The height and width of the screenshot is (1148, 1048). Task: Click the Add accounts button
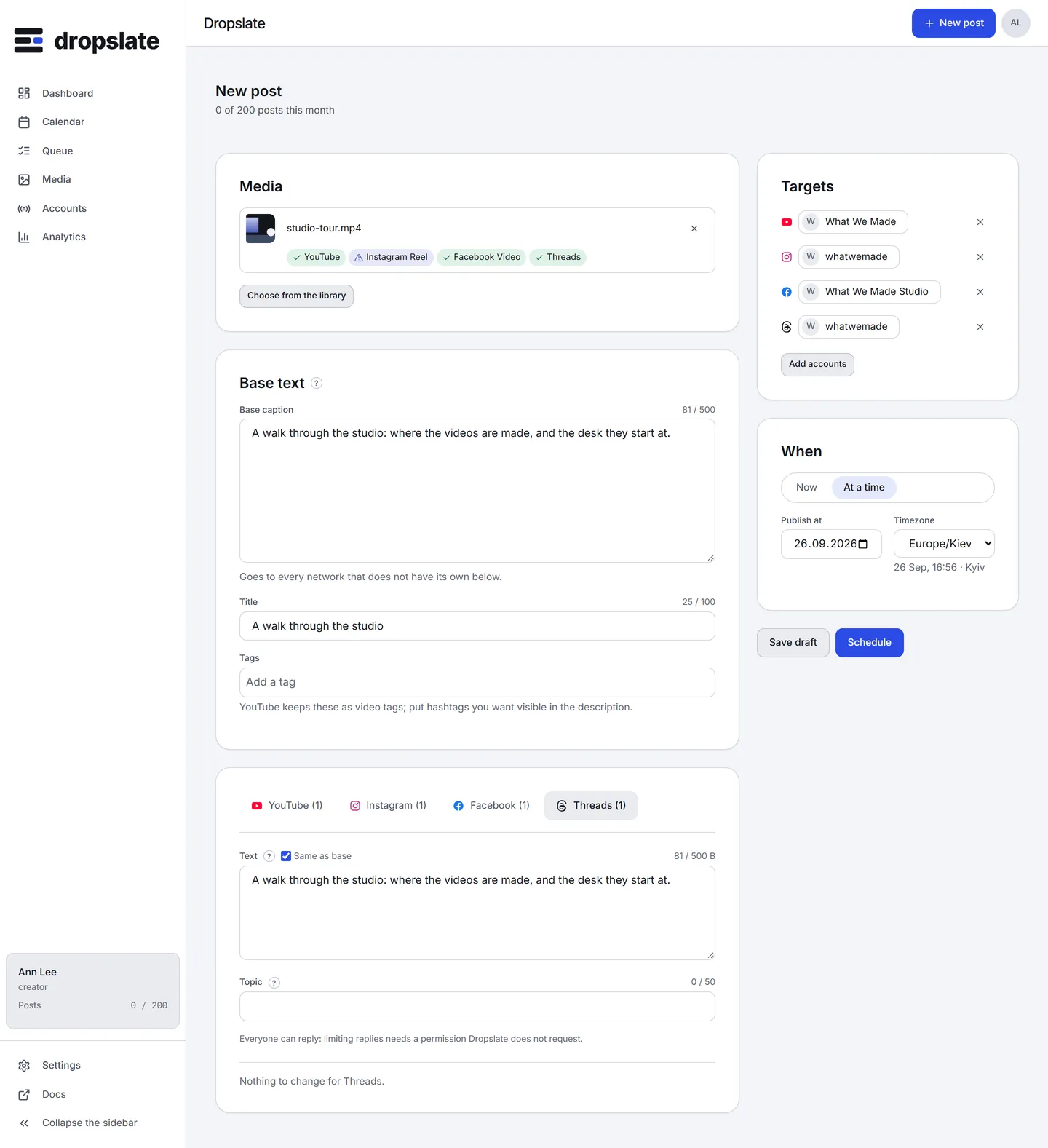click(x=817, y=365)
